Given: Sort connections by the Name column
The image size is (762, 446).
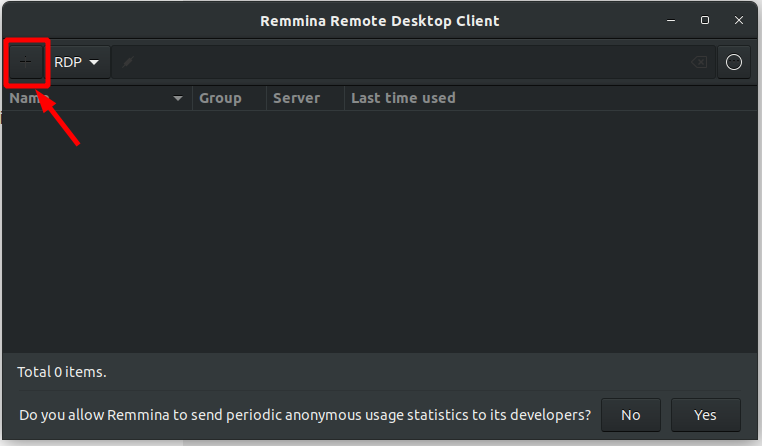Looking at the screenshot, I should point(90,98).
